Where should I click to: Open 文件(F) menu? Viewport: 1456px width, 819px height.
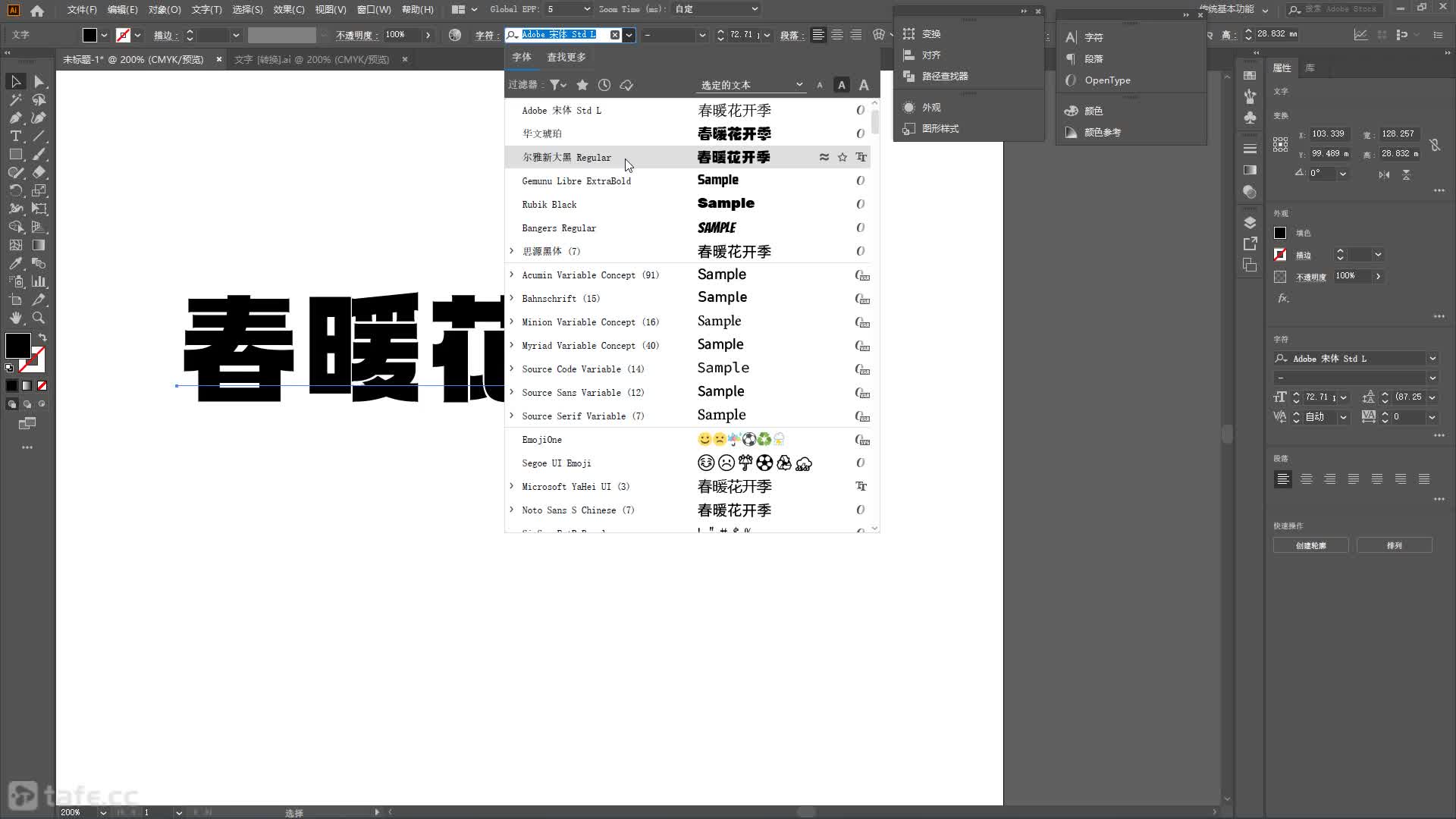click(82, 10)
